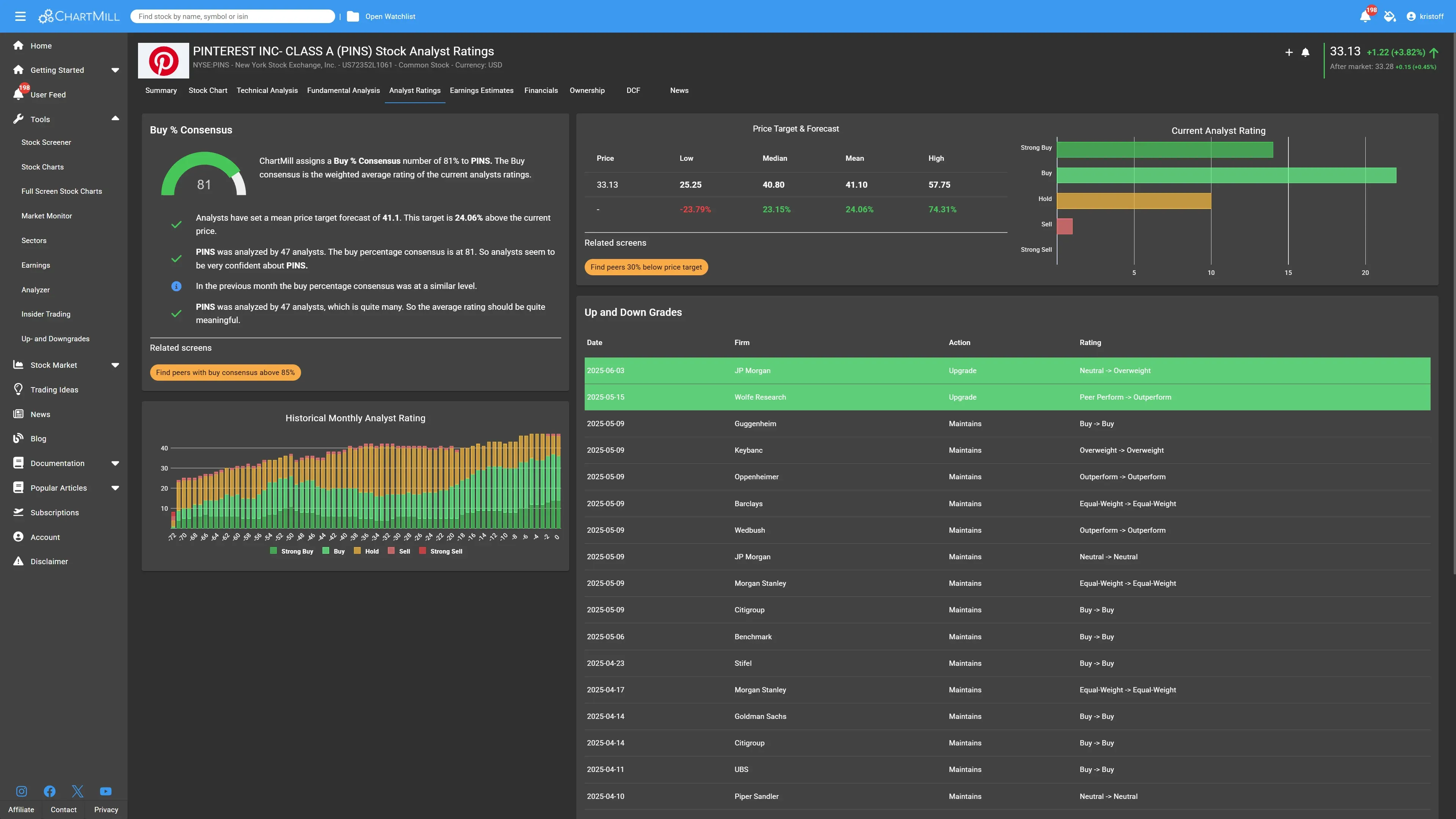Click the Stock Market chart icon
The image size is (1456, 819).
19,364
